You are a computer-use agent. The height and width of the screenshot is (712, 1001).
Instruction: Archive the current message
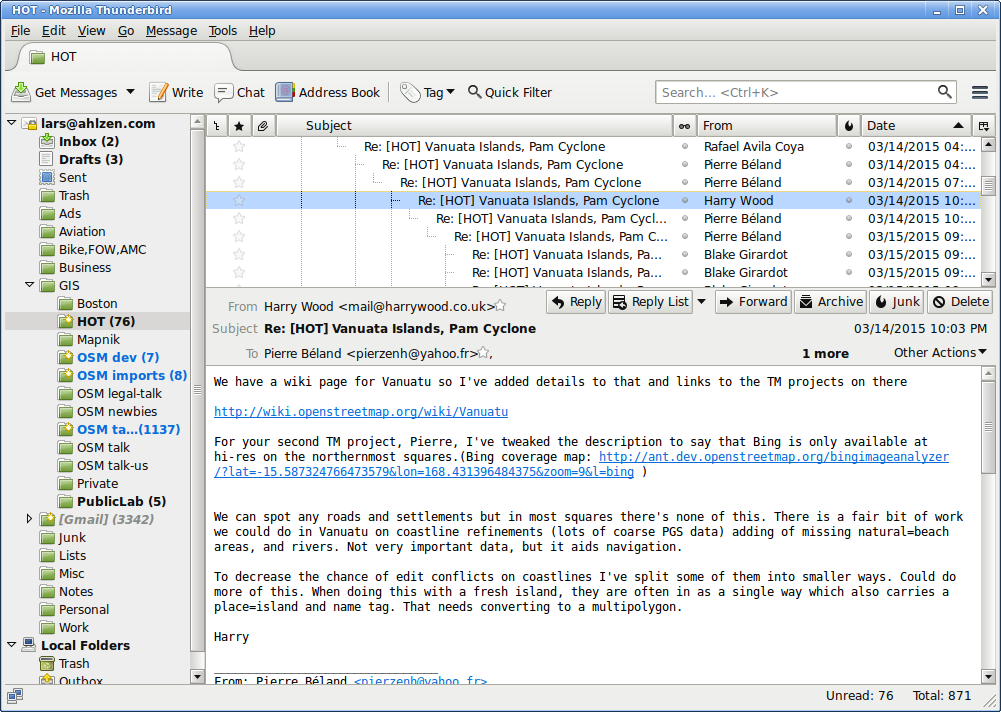[x=829, y=302]
